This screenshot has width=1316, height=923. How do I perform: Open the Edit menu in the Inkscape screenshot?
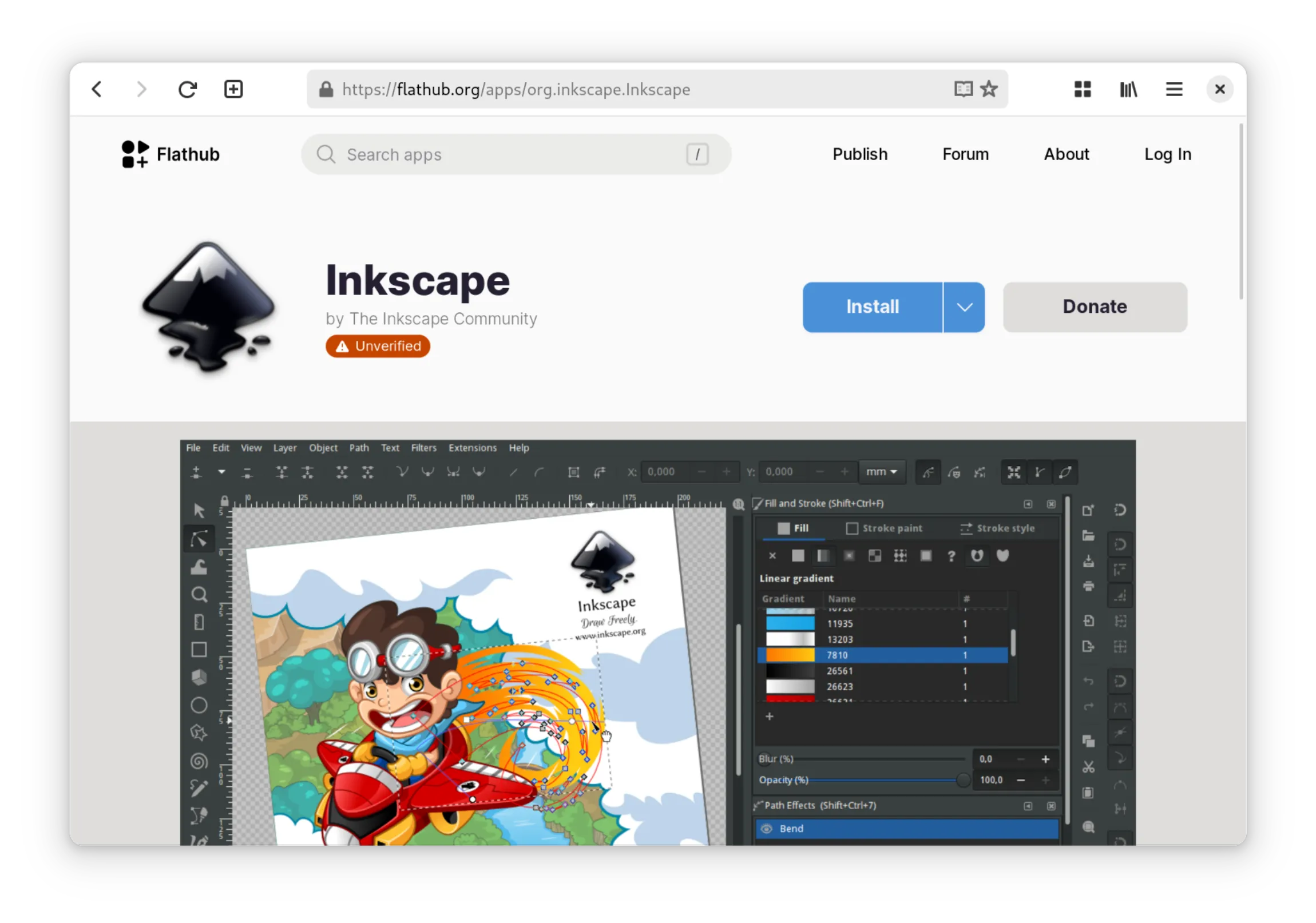pos(221,448)
